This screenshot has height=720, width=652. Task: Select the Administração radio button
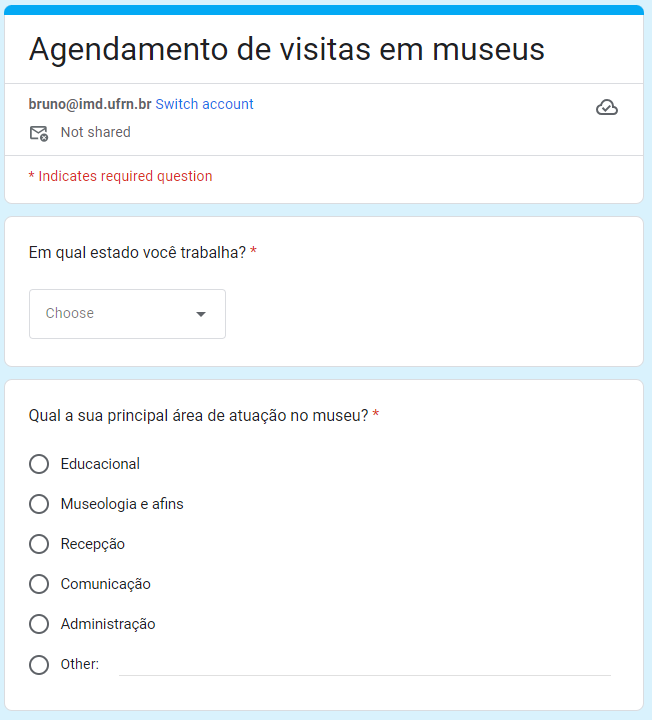(x=39, y=624)
